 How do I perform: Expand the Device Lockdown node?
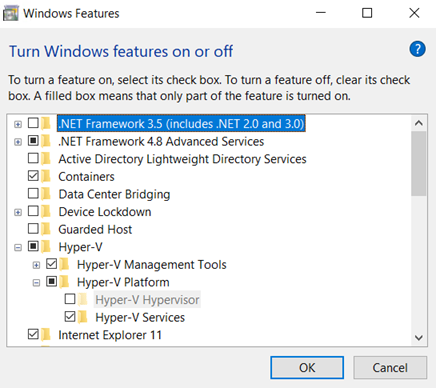pyautogui.click(x=18, y=212)
